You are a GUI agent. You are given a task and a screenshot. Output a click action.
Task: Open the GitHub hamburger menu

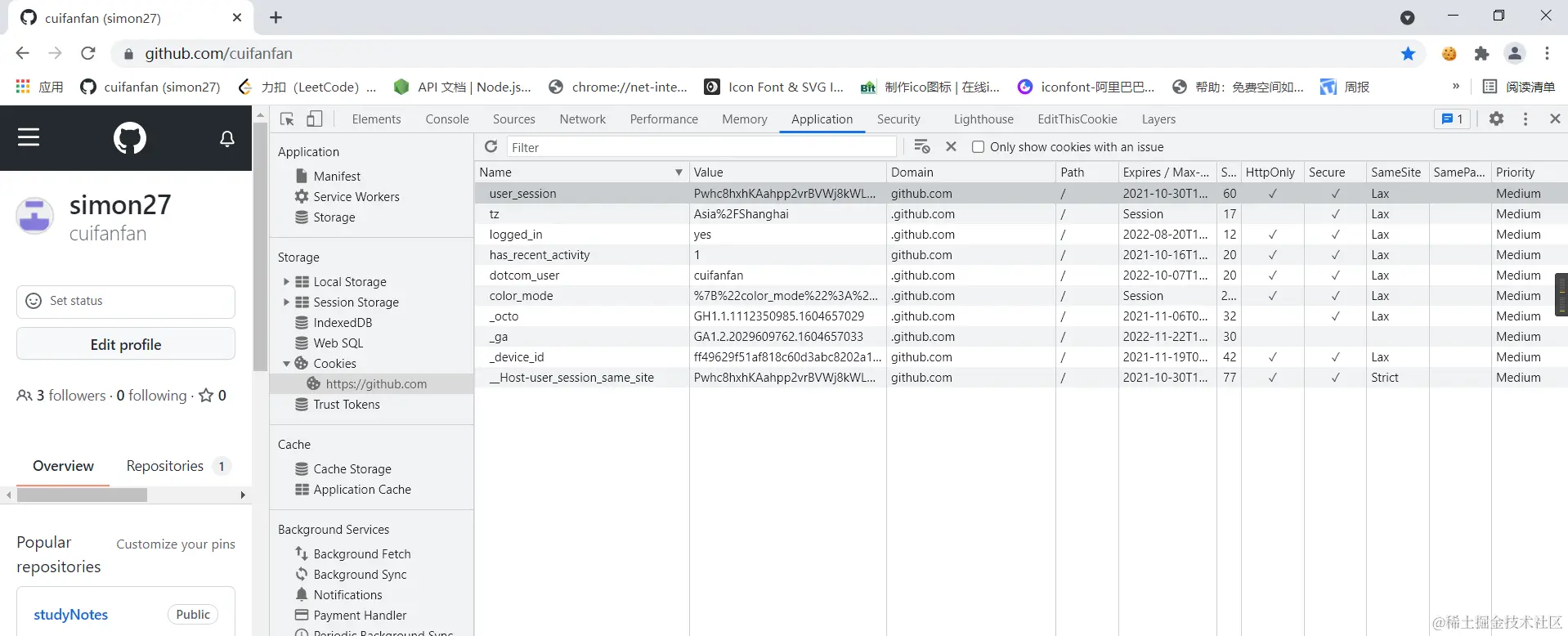click(29, 137)
